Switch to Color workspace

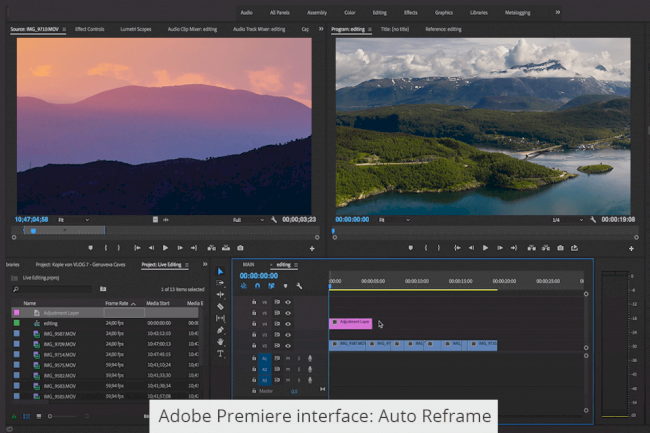tap(349, 12)
